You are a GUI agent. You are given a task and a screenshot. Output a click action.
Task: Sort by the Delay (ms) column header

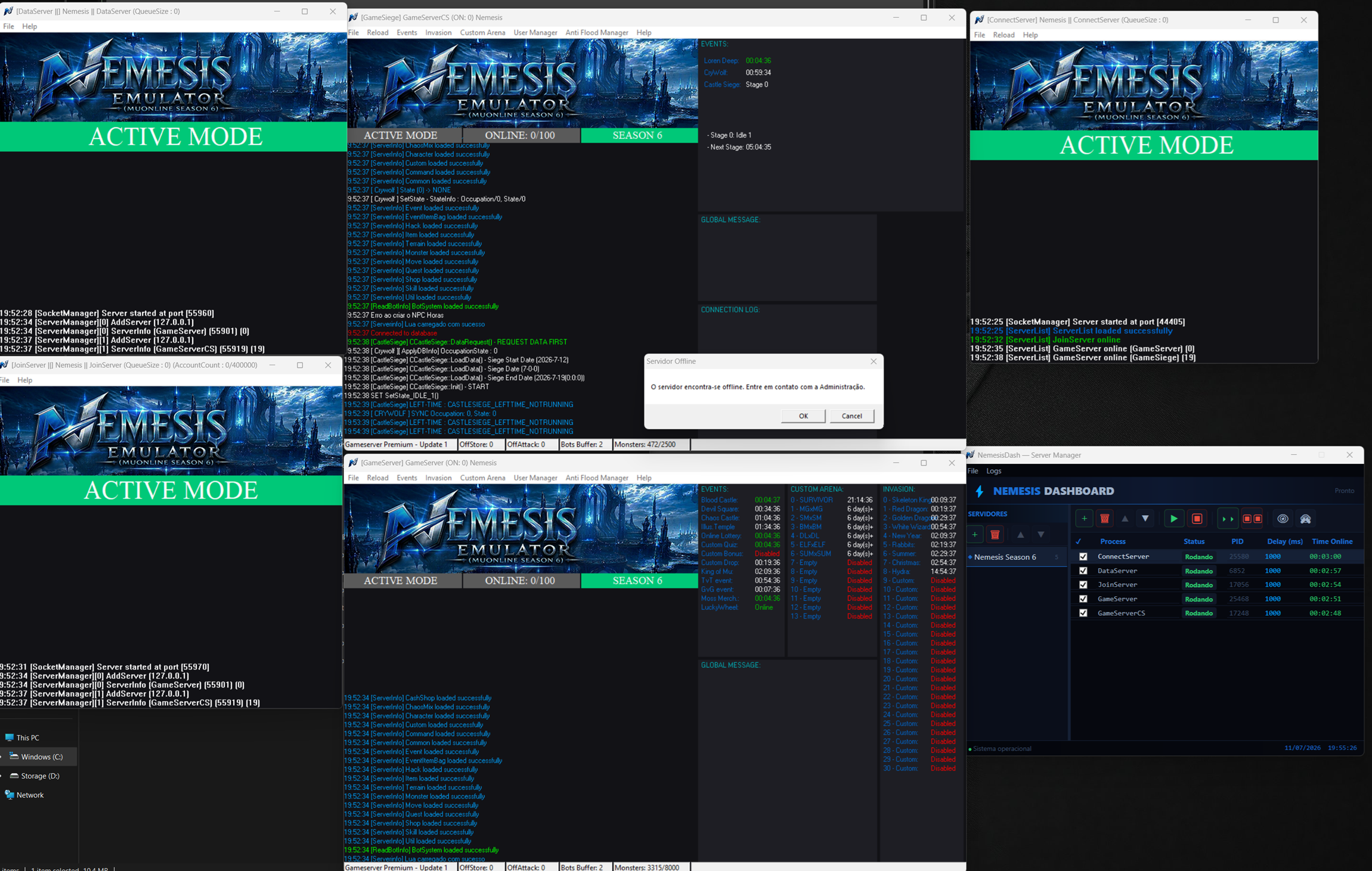coord(1284,541)
